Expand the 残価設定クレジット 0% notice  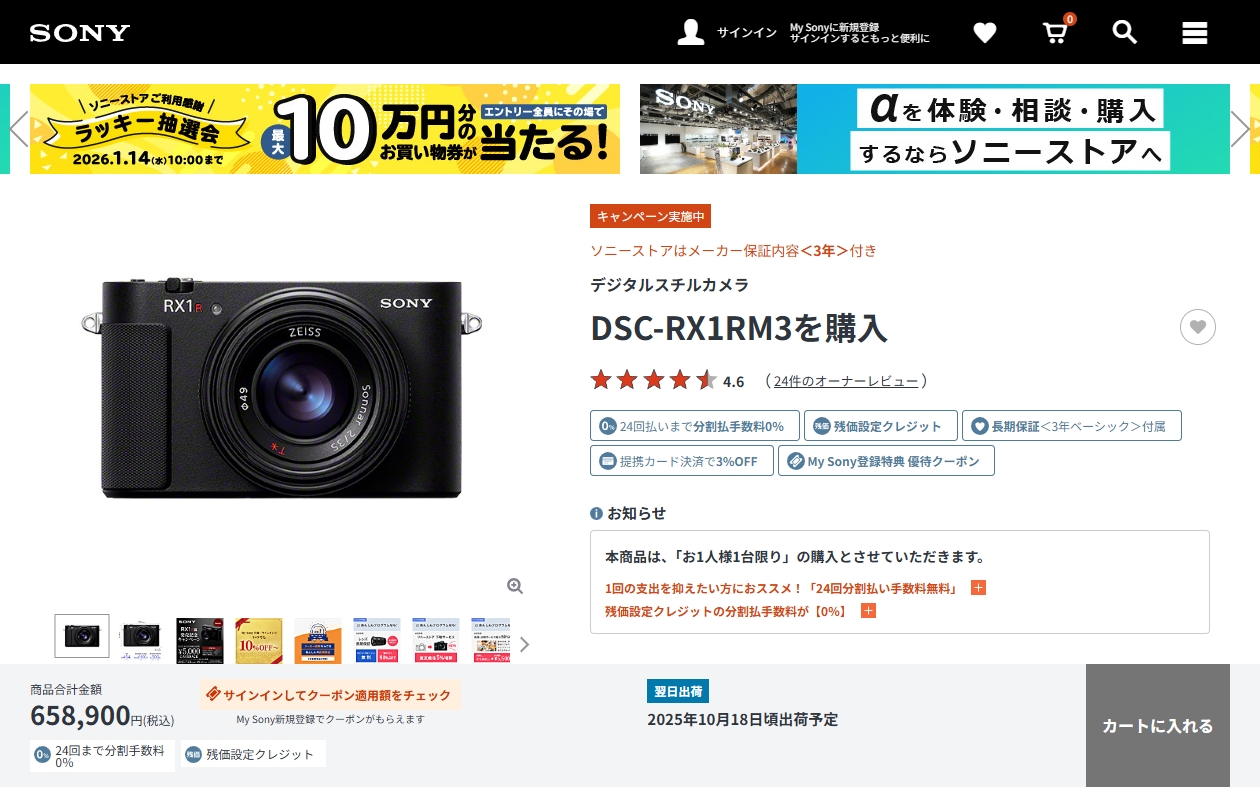(868, 611)
